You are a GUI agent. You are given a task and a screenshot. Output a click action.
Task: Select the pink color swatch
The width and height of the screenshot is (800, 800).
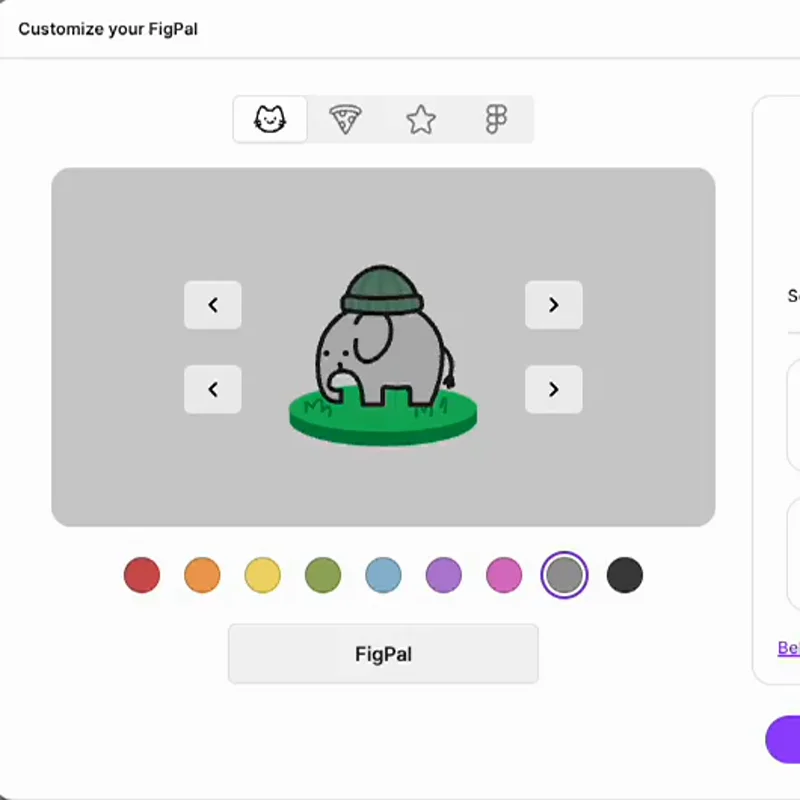point(504,575)
